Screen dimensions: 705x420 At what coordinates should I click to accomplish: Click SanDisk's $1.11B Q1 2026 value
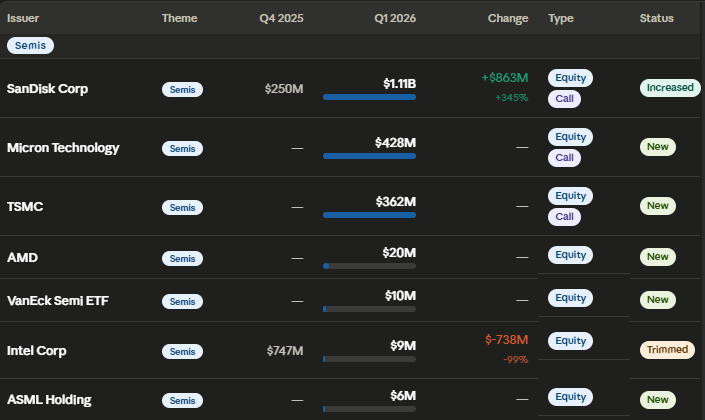pos(399,84)
